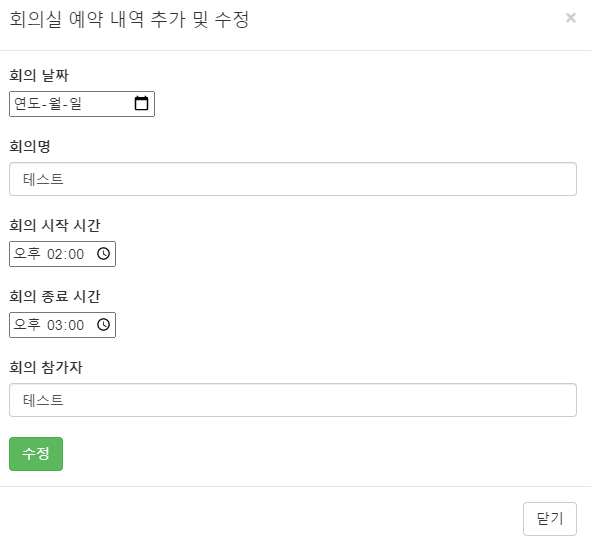Select the hour 02 in start time
This screenshot has height=544, width=591.
55,254
